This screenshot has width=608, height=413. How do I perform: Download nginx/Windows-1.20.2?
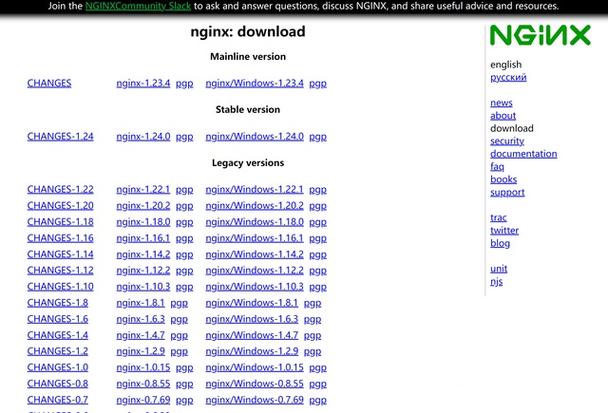click(254, 206)
